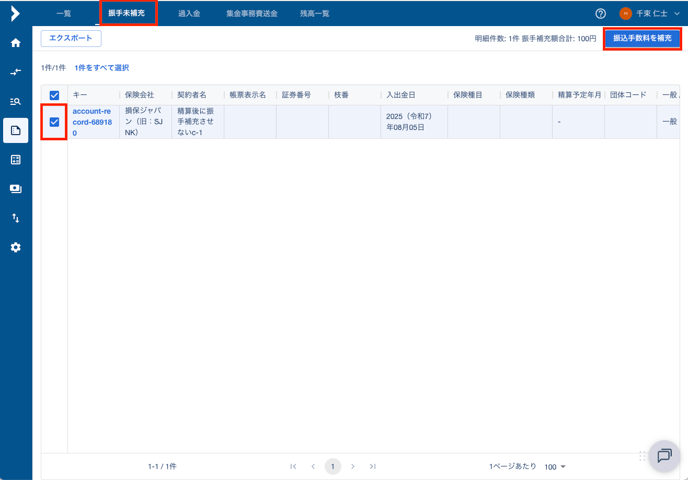Open the chat support bubble
688x480 pixels.
[663, 456]
